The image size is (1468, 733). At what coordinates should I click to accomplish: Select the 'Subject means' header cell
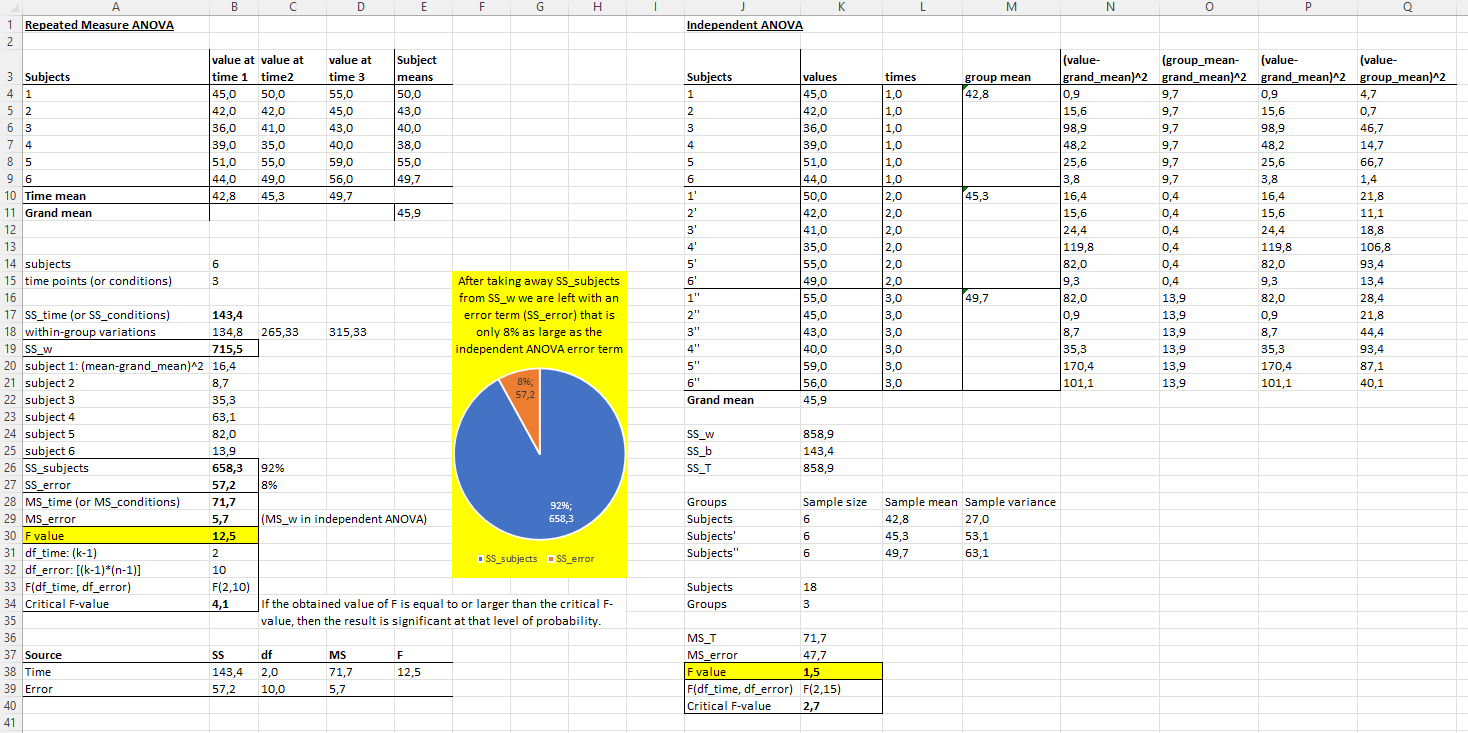(424, 68)
